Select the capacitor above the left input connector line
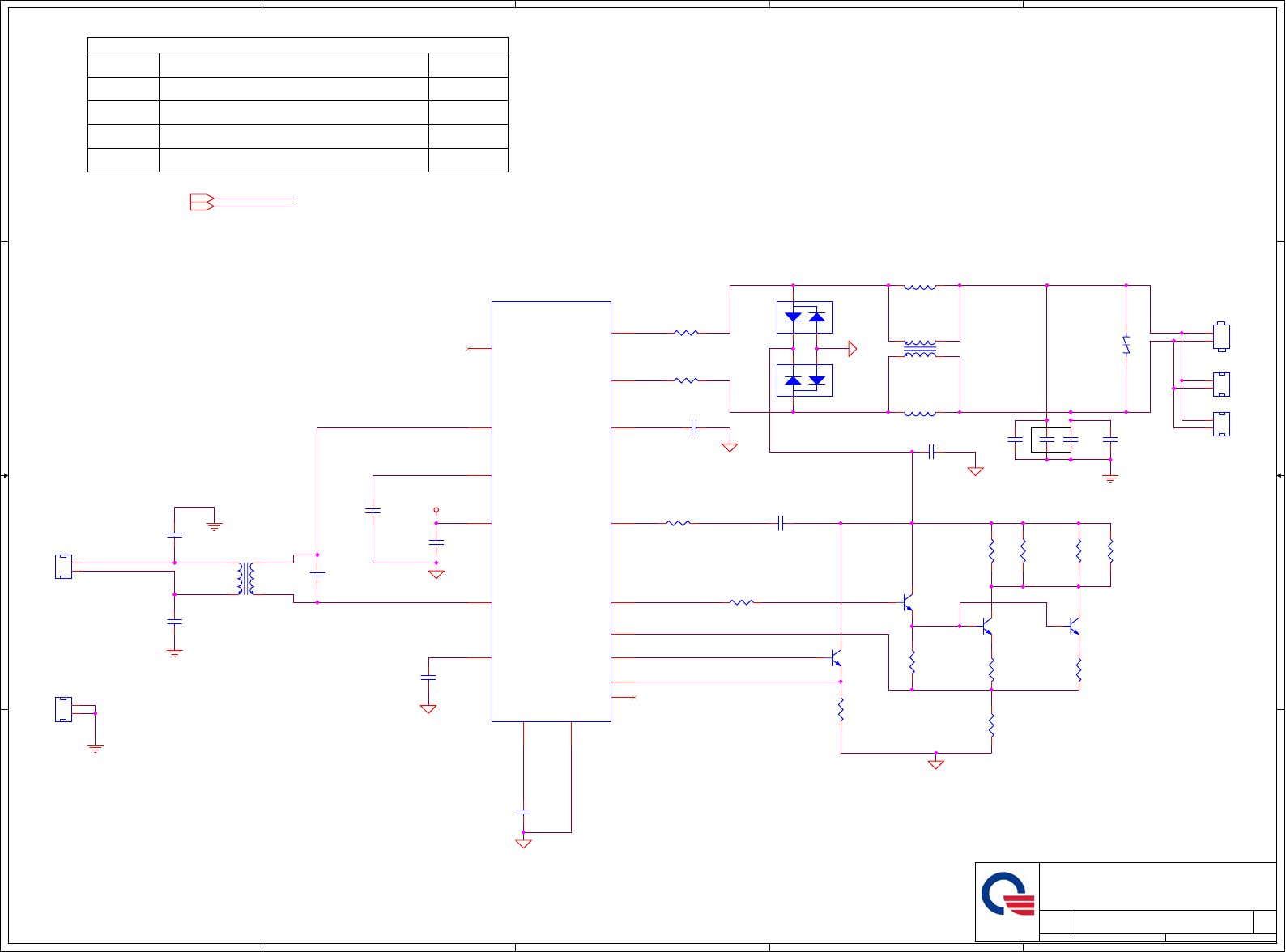The image size is (1286, 952). (174, 535)
